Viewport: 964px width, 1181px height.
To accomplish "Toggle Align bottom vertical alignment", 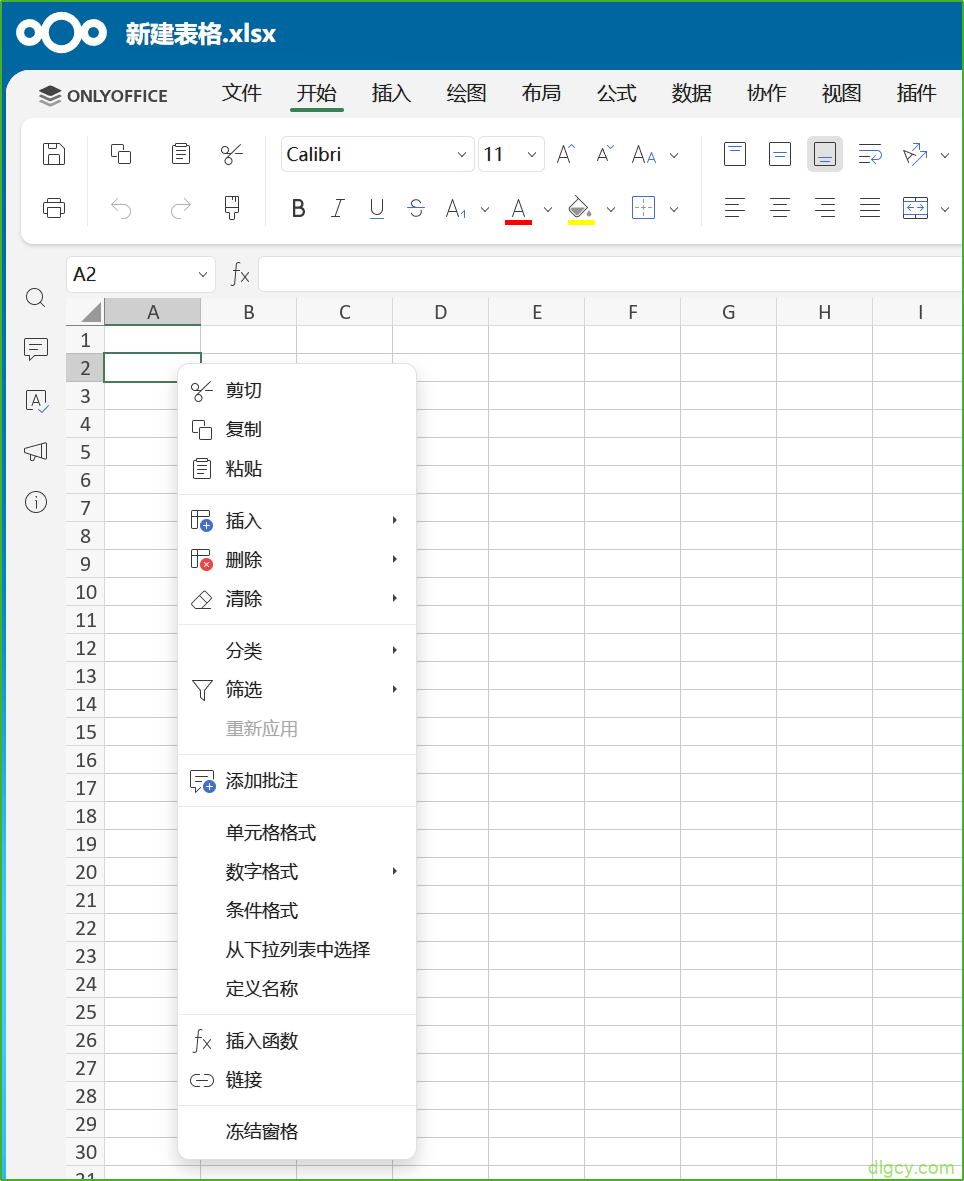I will (825, 154).
